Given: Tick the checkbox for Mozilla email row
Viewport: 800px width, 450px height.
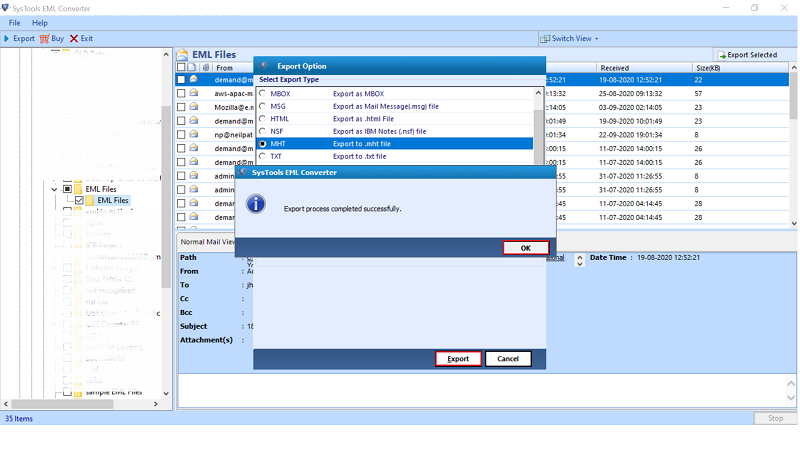Looking at the screenshot, I should [181, 107].
